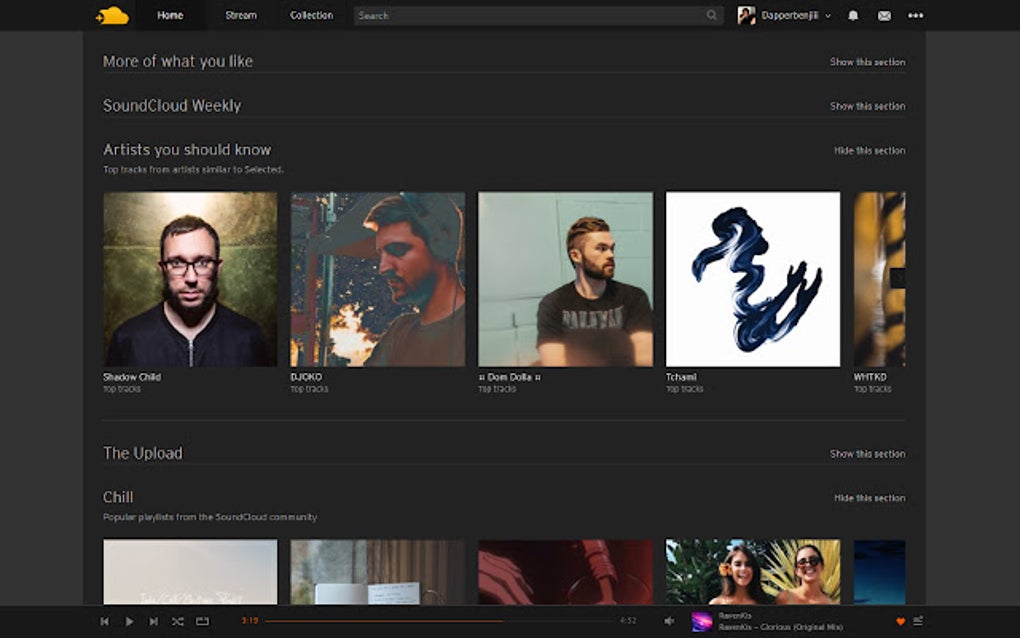Open the Dapperbenjiii profile dropdown

point(785,16)
